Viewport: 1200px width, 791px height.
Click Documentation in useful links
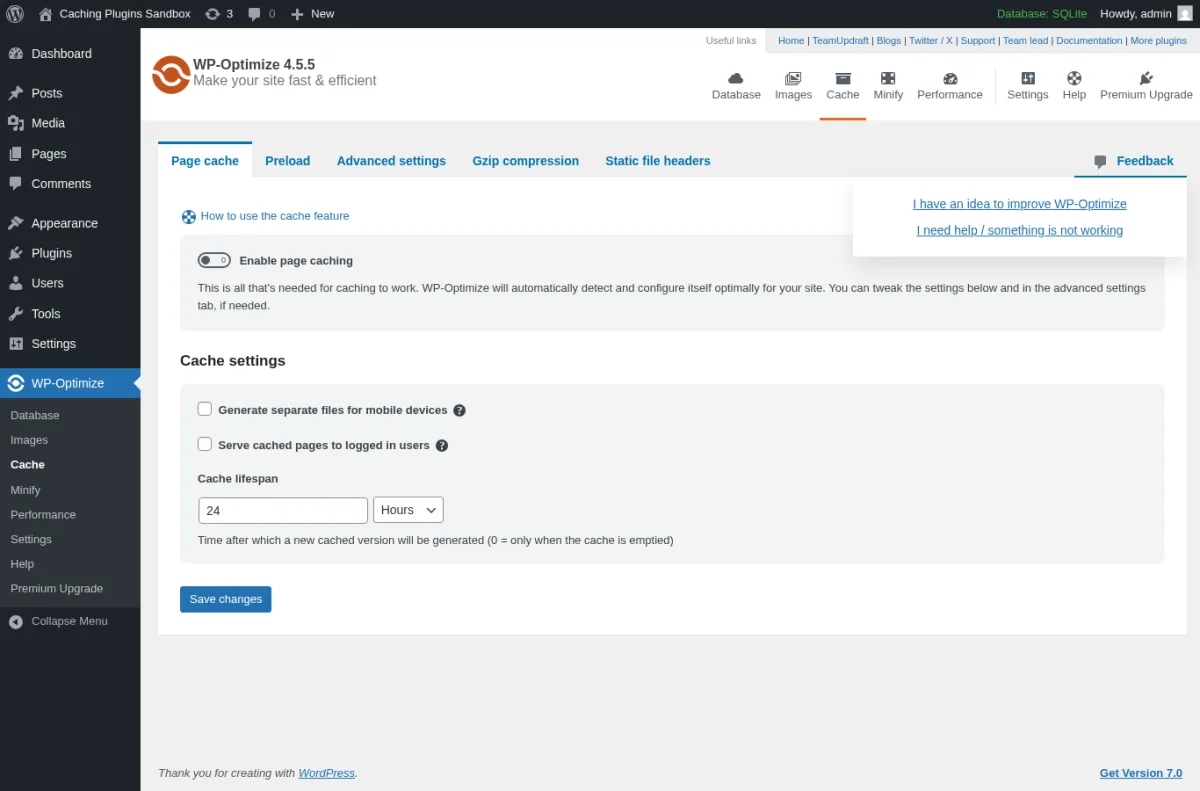click(x=1089, y=41)
